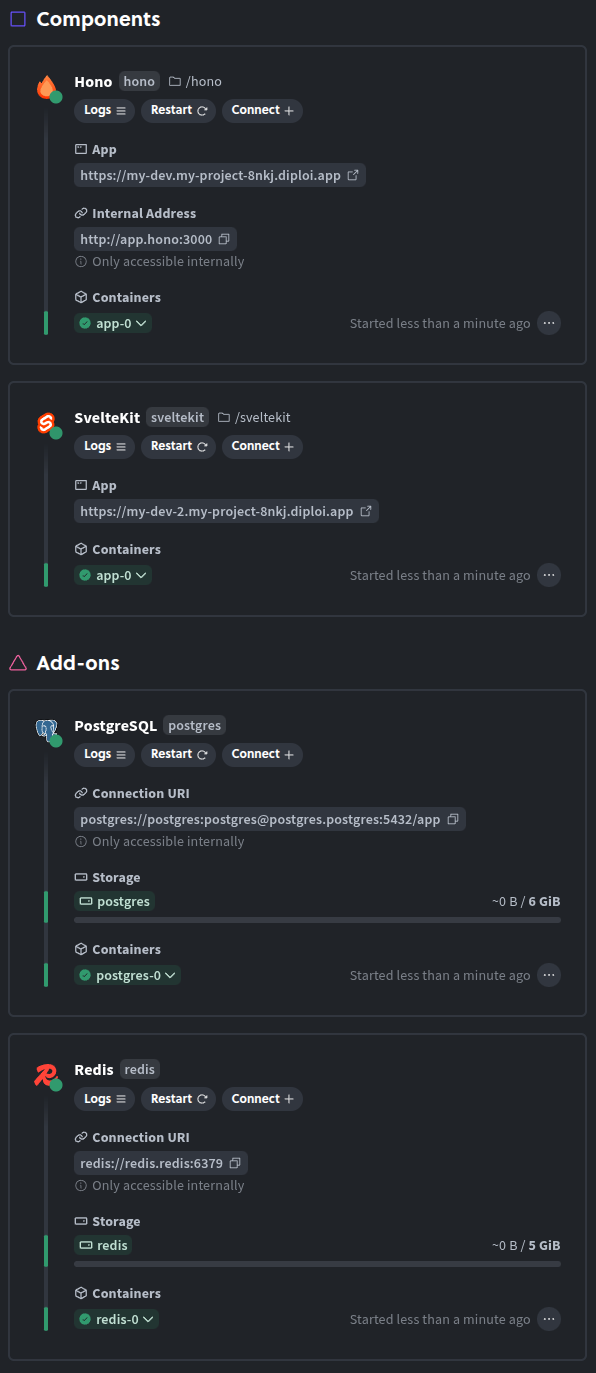Open the overflow menu for SvelteKit's app-0 container
The height and width of the screenshot is (1373, 596).
(x=549, y=575)
